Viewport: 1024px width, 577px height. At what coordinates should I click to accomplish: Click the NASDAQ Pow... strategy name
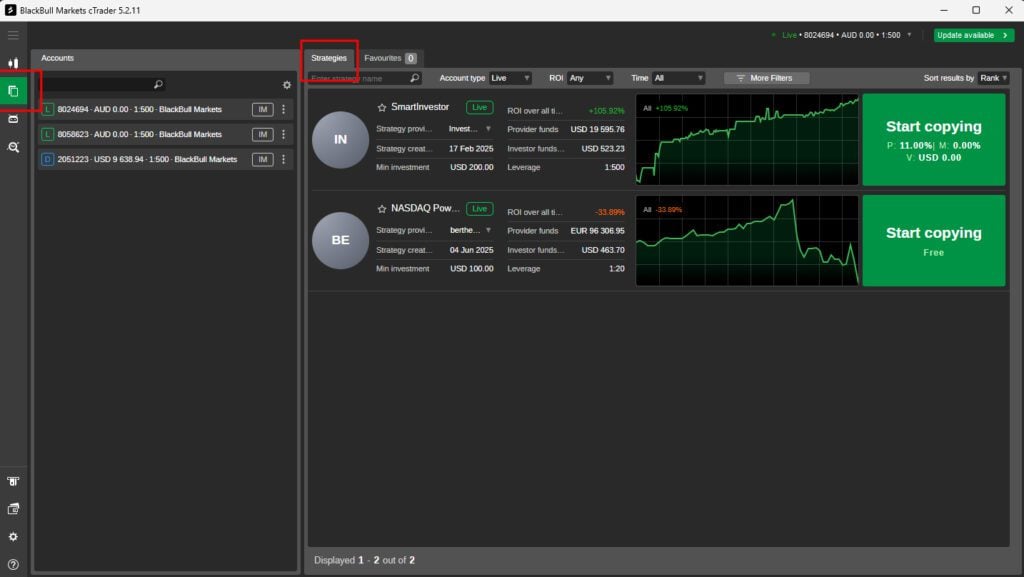click(x=425, y=208)
